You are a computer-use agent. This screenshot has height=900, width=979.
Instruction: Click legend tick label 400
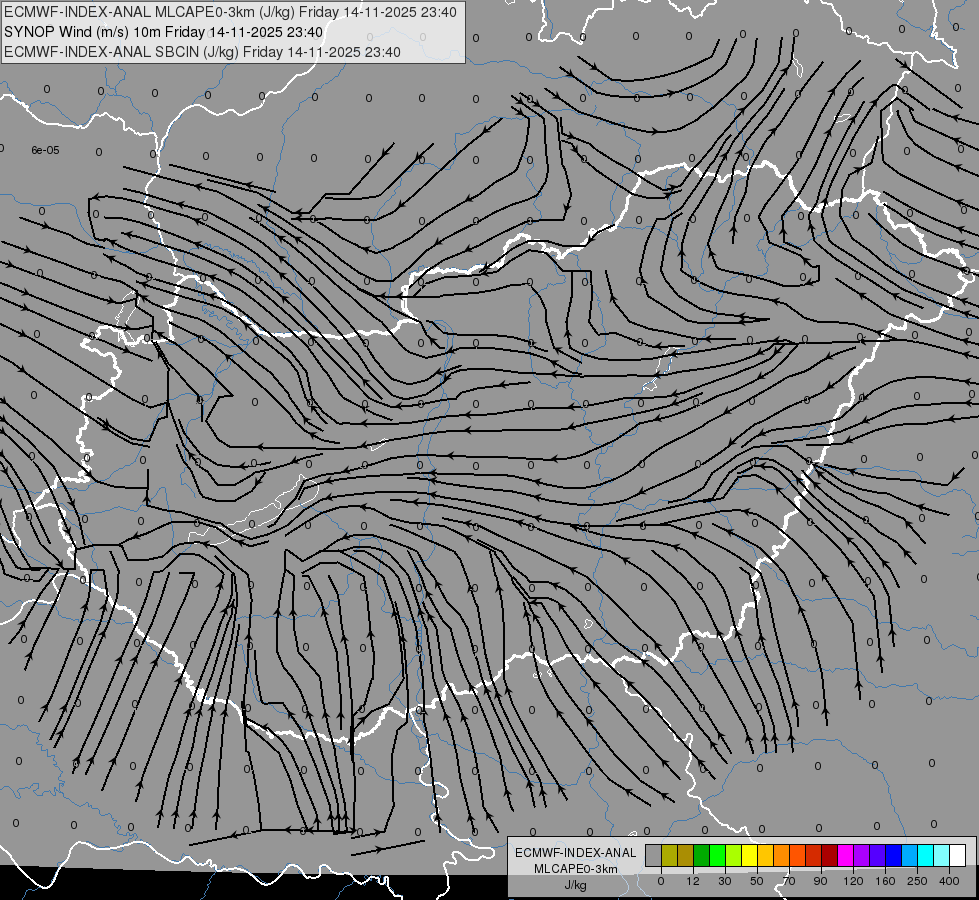click(950, 881)
